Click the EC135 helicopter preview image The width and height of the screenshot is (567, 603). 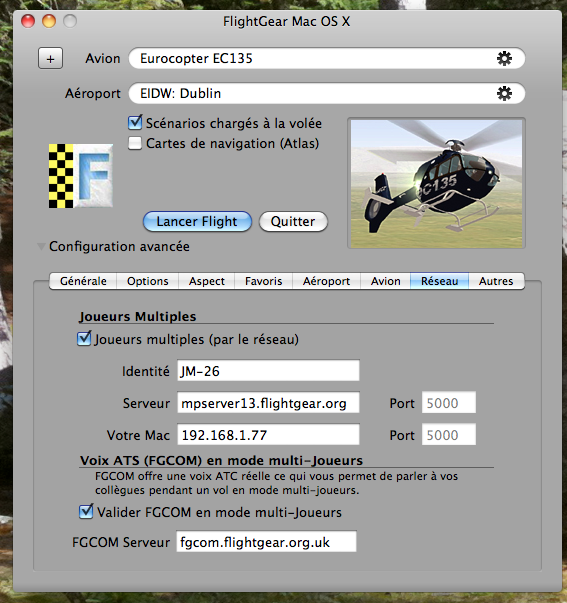tap(437, 183)
